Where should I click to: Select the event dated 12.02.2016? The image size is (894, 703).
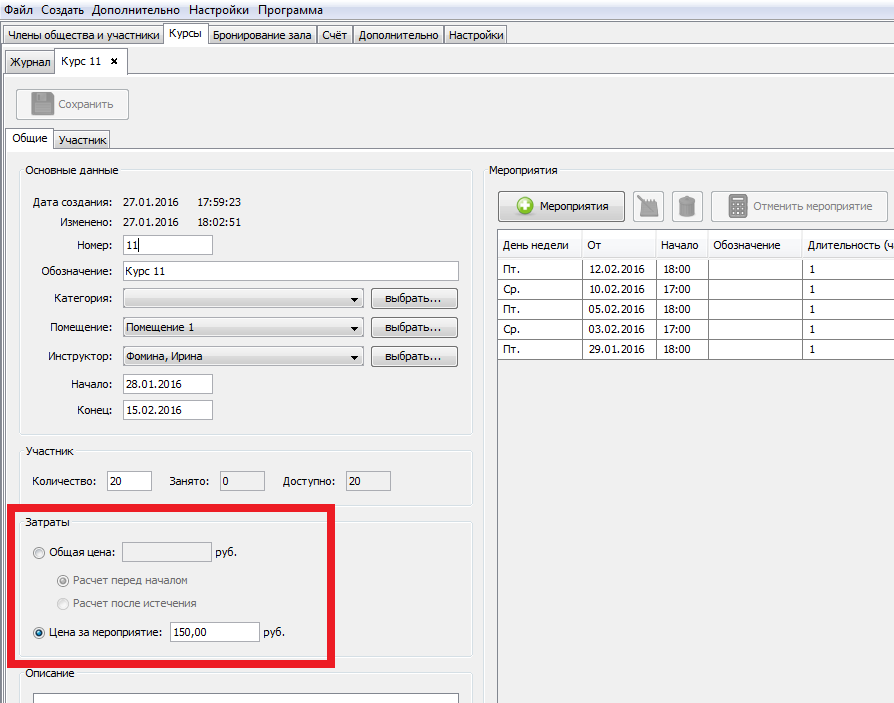pyautogui.click(x=696, y=269)
